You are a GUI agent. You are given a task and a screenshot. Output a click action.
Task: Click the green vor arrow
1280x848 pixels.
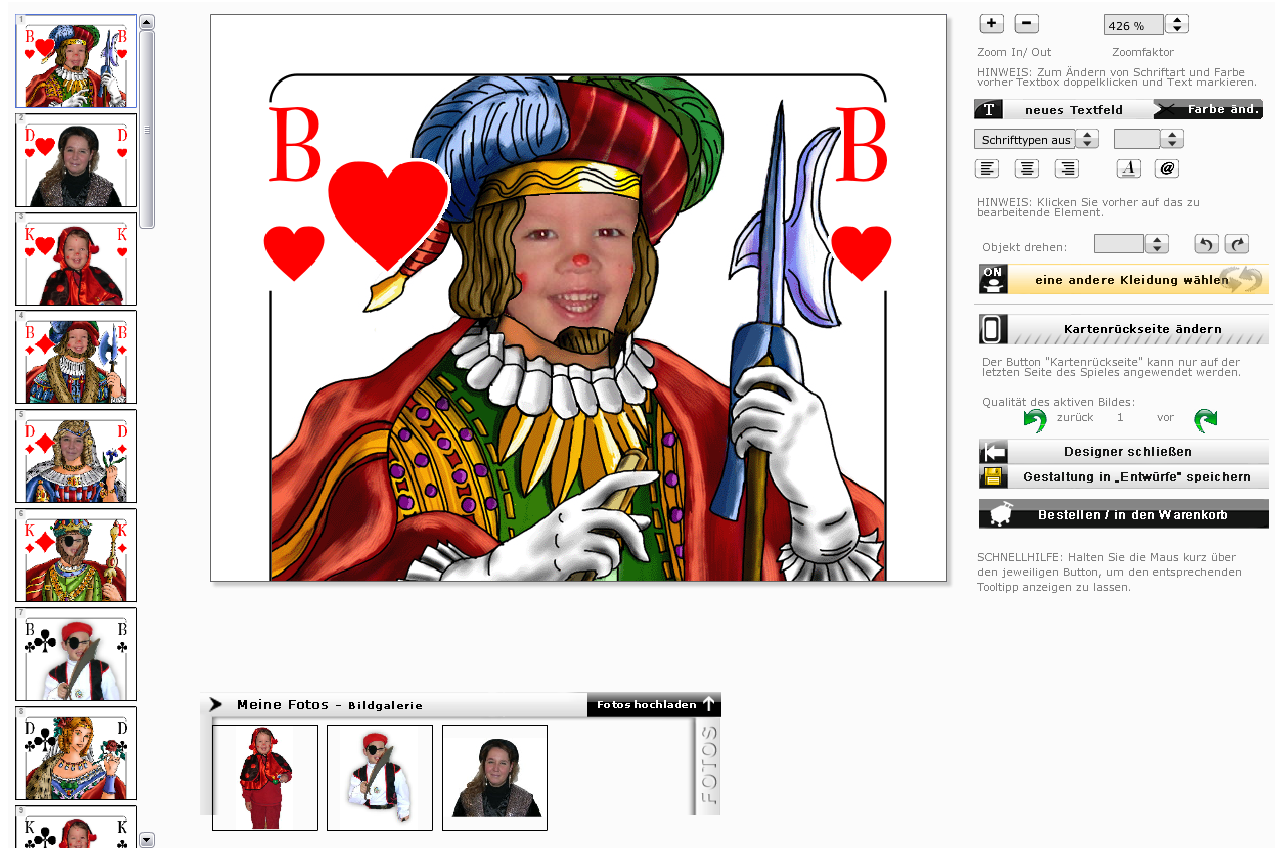[1206, 419]
